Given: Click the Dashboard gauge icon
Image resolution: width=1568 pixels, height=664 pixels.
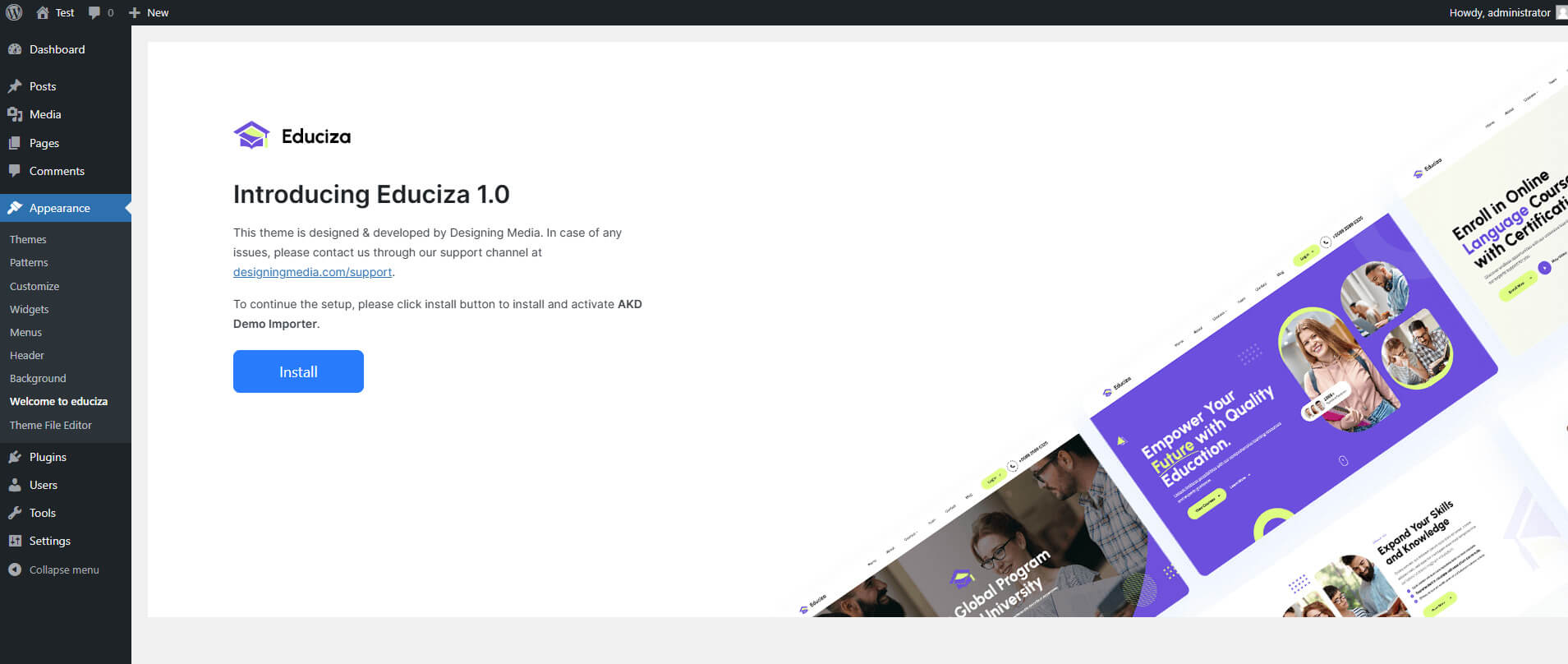Looking at the screenshot, I should [x=15, y=49].
